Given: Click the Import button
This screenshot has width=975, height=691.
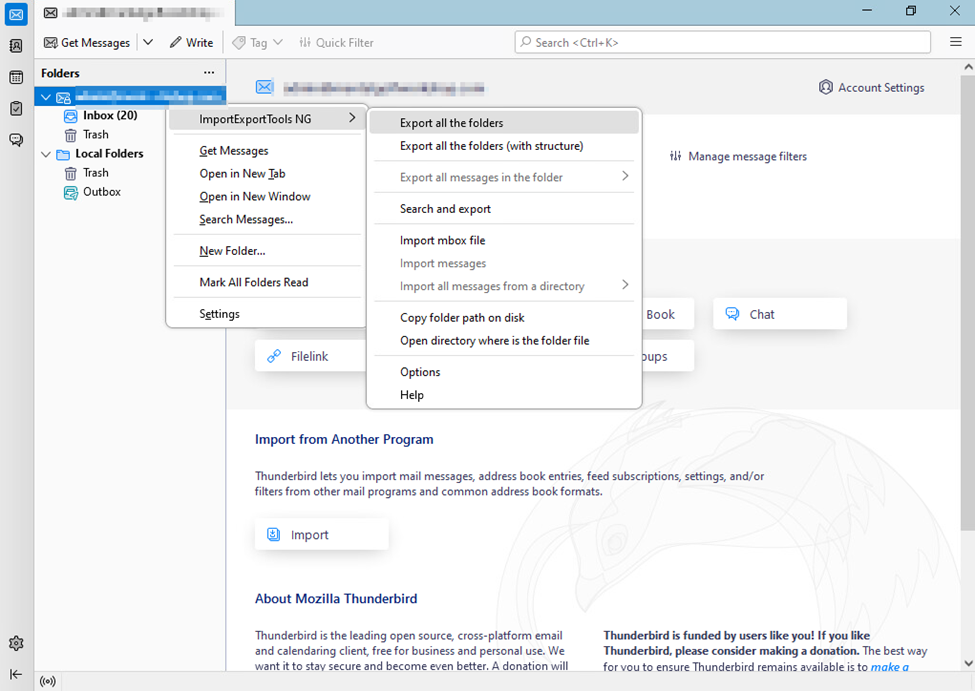Looking at the screenshot, I should [321, 535].
